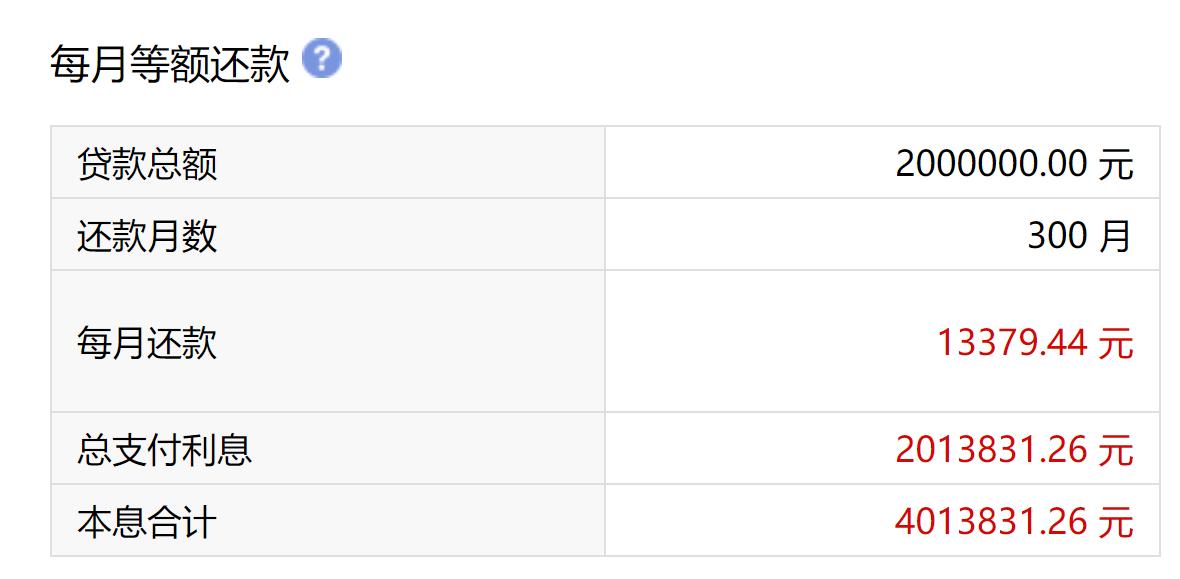1180x579 pixels.
Task: Click the 300 months number
Action: pyautogui.click(x=1057, y=236)
